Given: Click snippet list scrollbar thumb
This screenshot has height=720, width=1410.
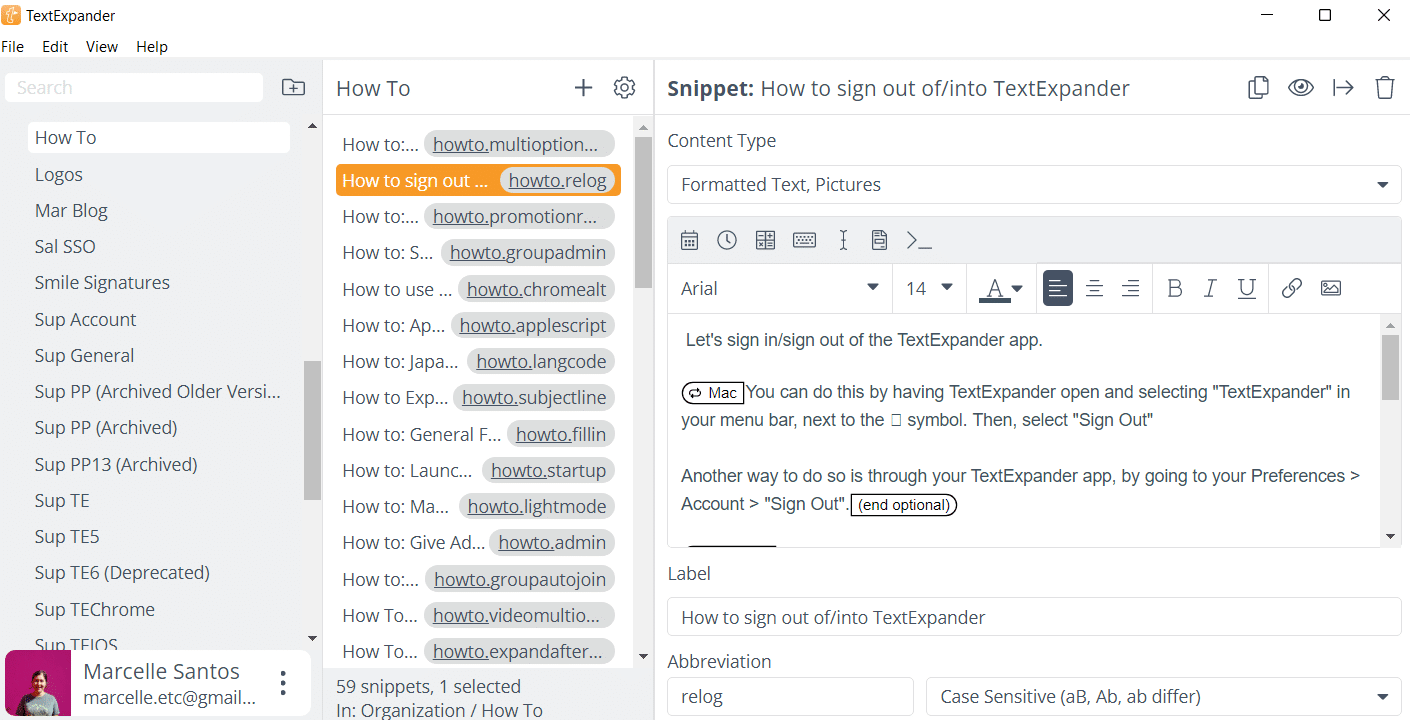Looking at the screenshot, I should coord(643,211).
